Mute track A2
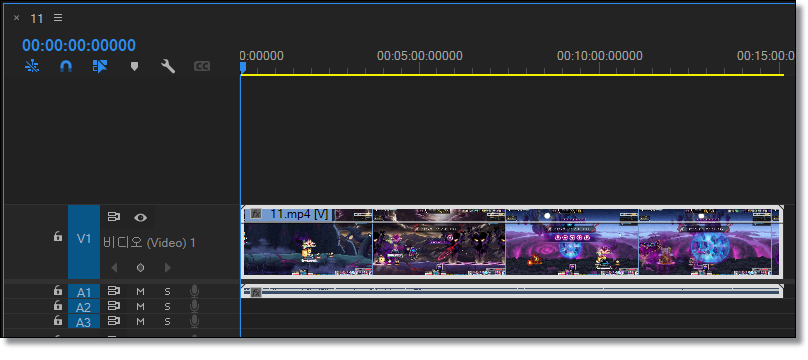Viewport: 808px width, 360px height. 140,306
